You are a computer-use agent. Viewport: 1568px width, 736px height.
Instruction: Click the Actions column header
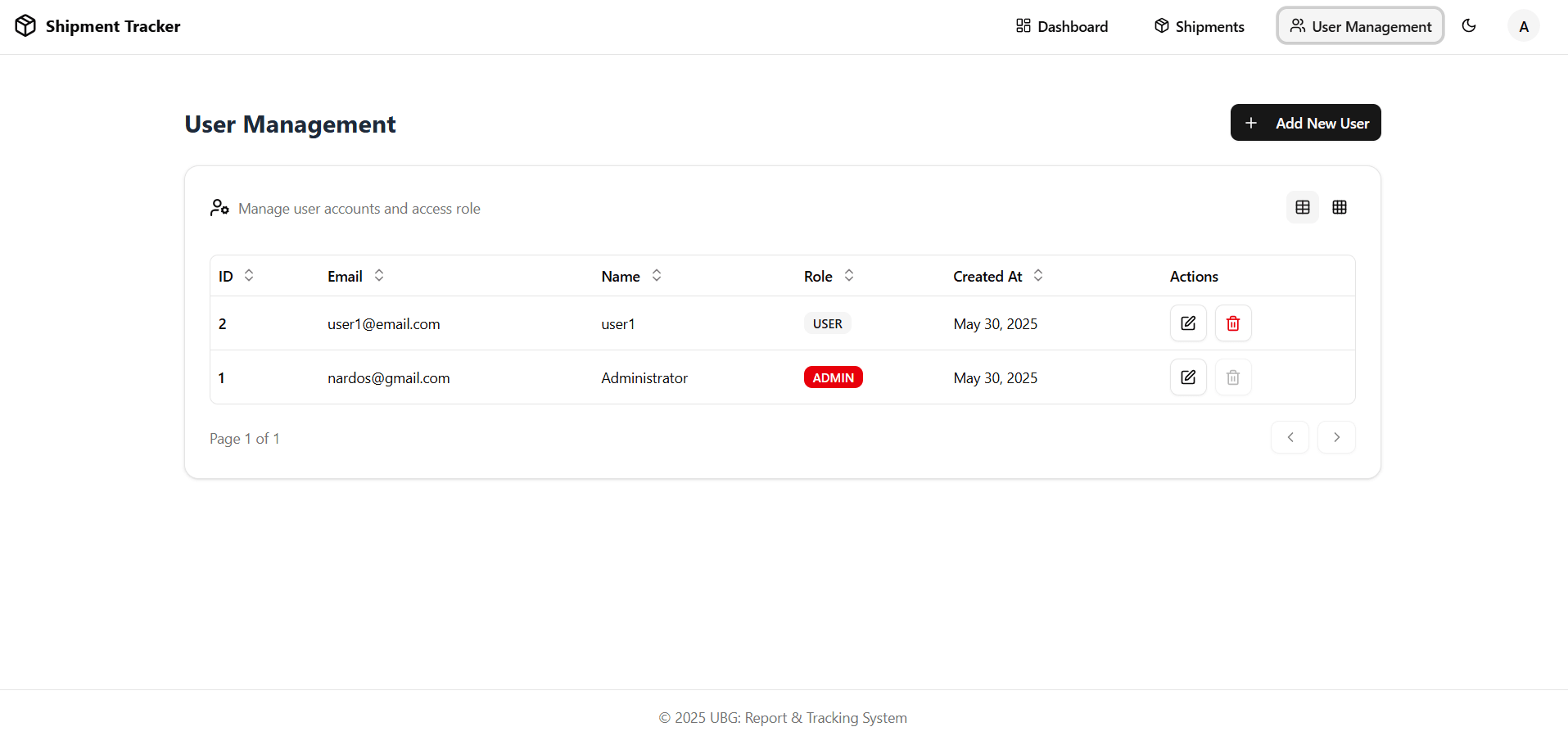[x=1194, y=277]
